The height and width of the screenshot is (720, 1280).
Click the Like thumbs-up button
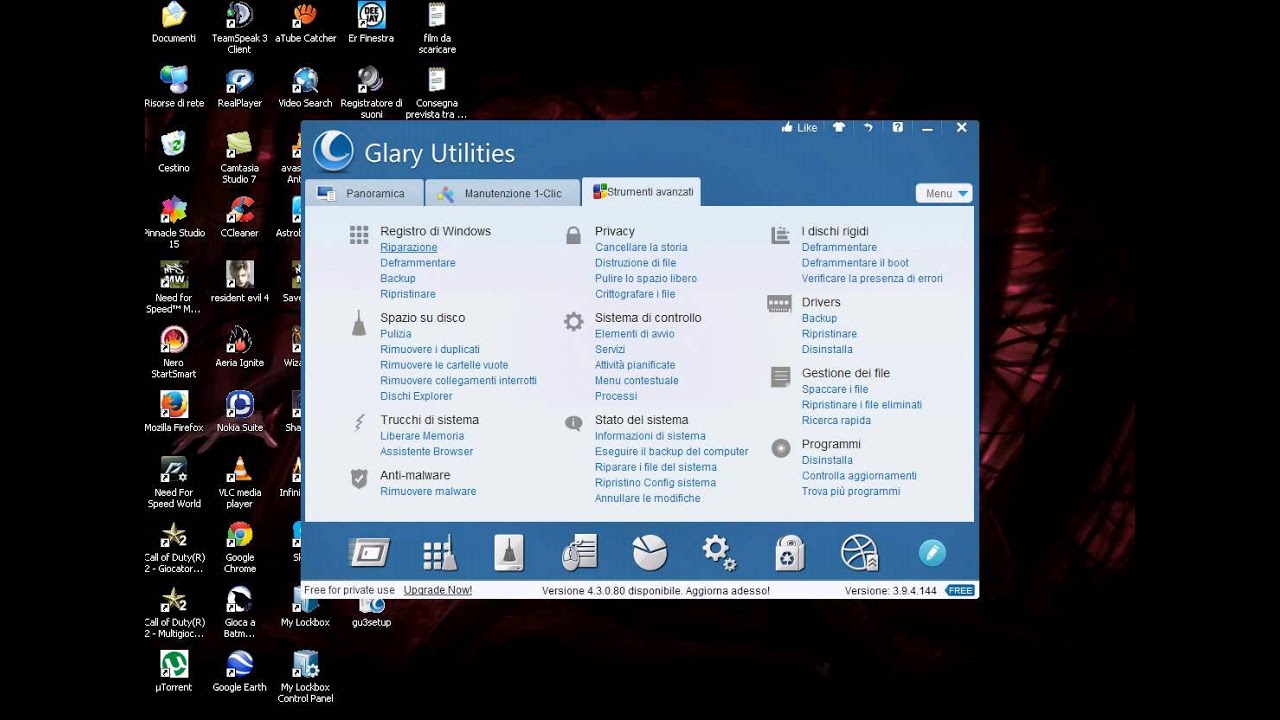pos(799,128)
